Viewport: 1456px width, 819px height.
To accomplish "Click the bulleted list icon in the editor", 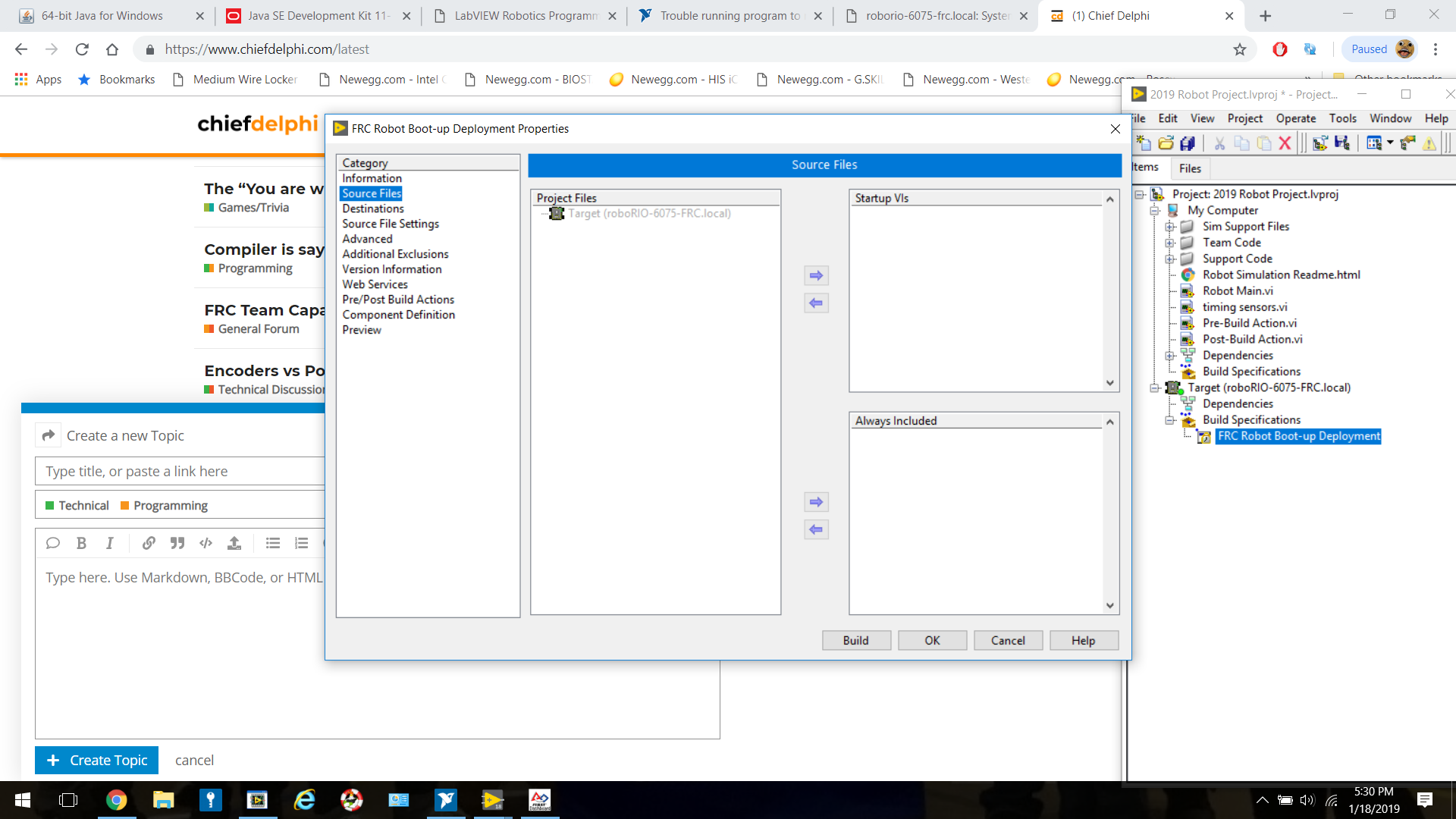I will click(x=273, y=543).
